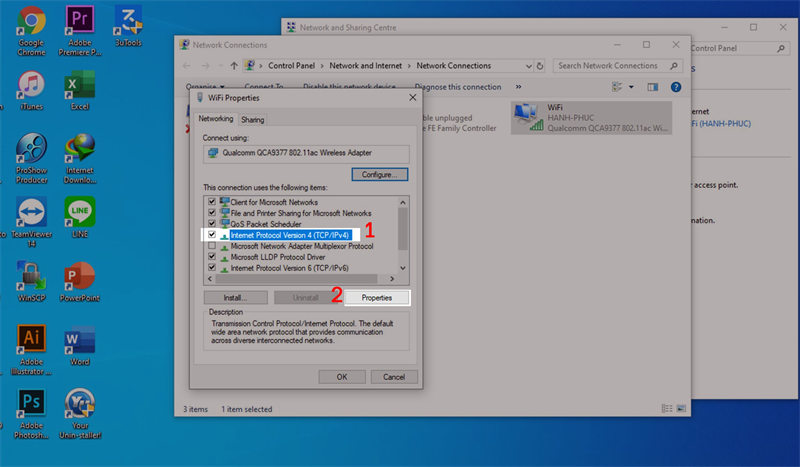Click Network and Internet breadcrumb
Viewport: 800px width, 467px height.
pos(365,66)
